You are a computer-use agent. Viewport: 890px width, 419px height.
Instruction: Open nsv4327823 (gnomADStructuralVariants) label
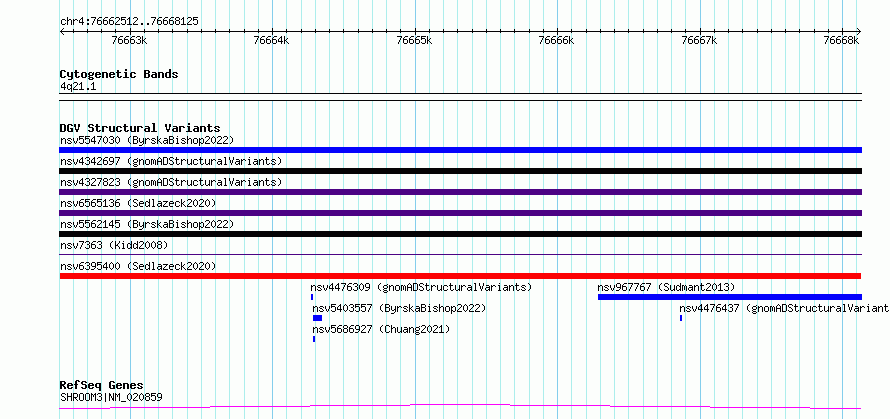click(171, 182)
